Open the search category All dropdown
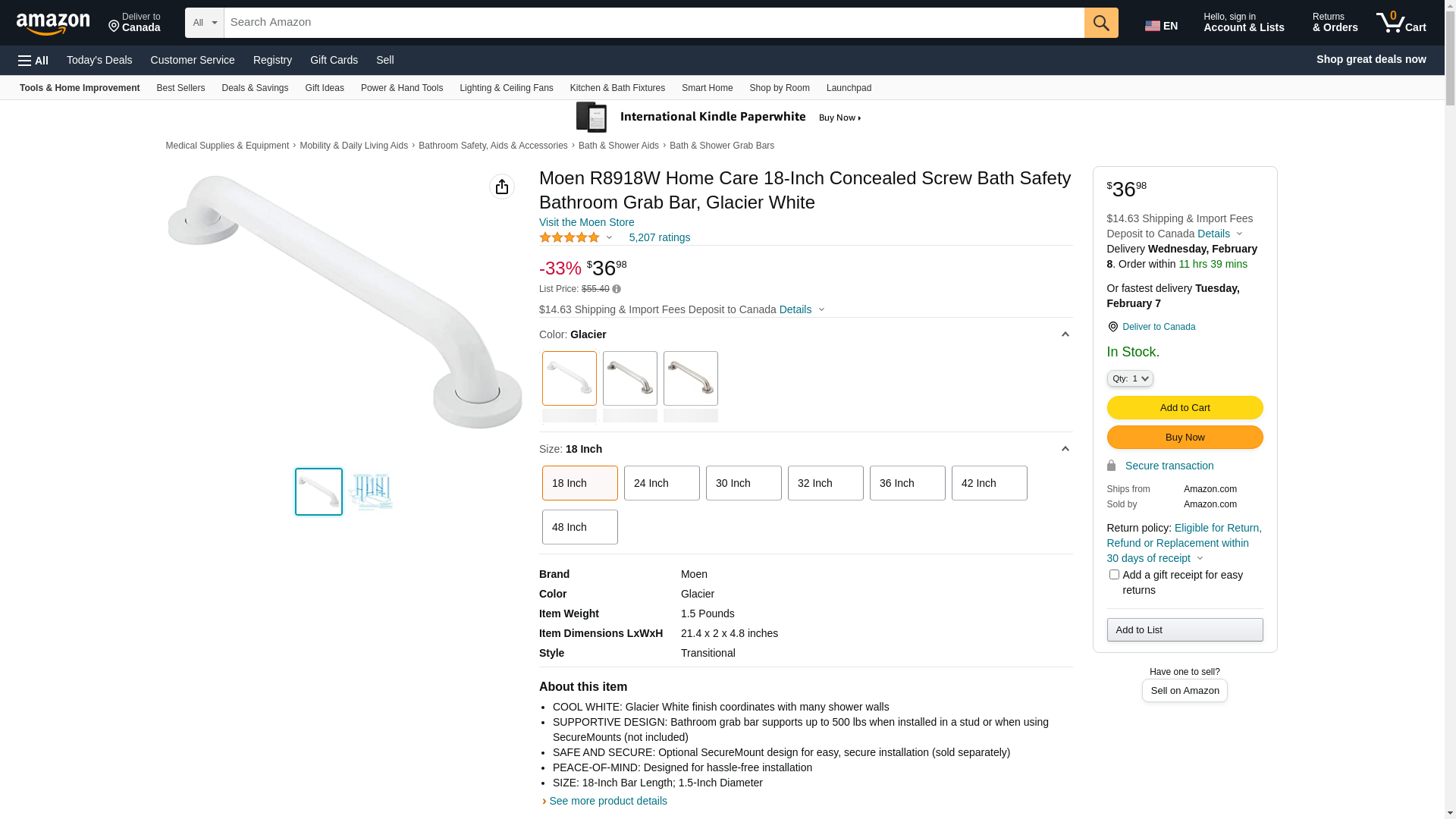Viewport: 1456px width, 819px height. point(205,23)
